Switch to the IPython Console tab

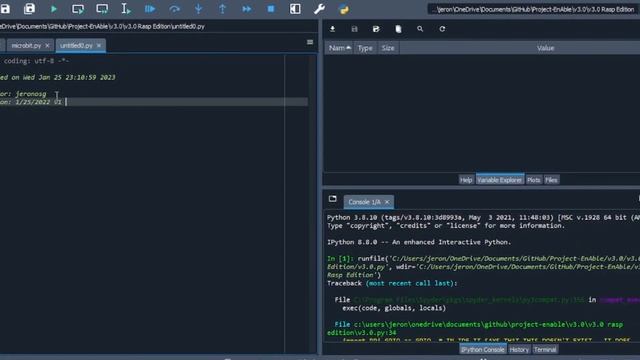483,349
